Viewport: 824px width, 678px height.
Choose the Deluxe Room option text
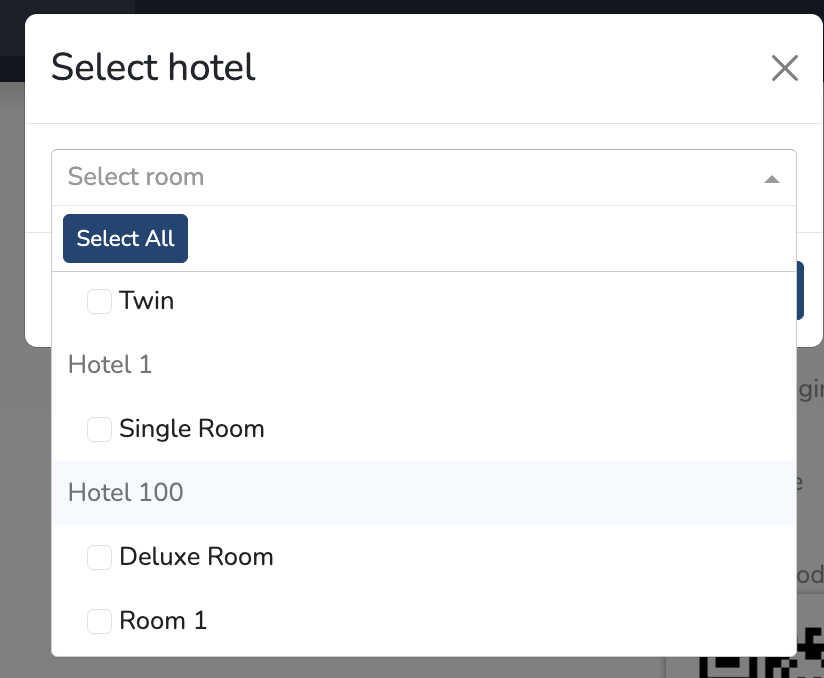pyautogui.click(x=196, y=557)
